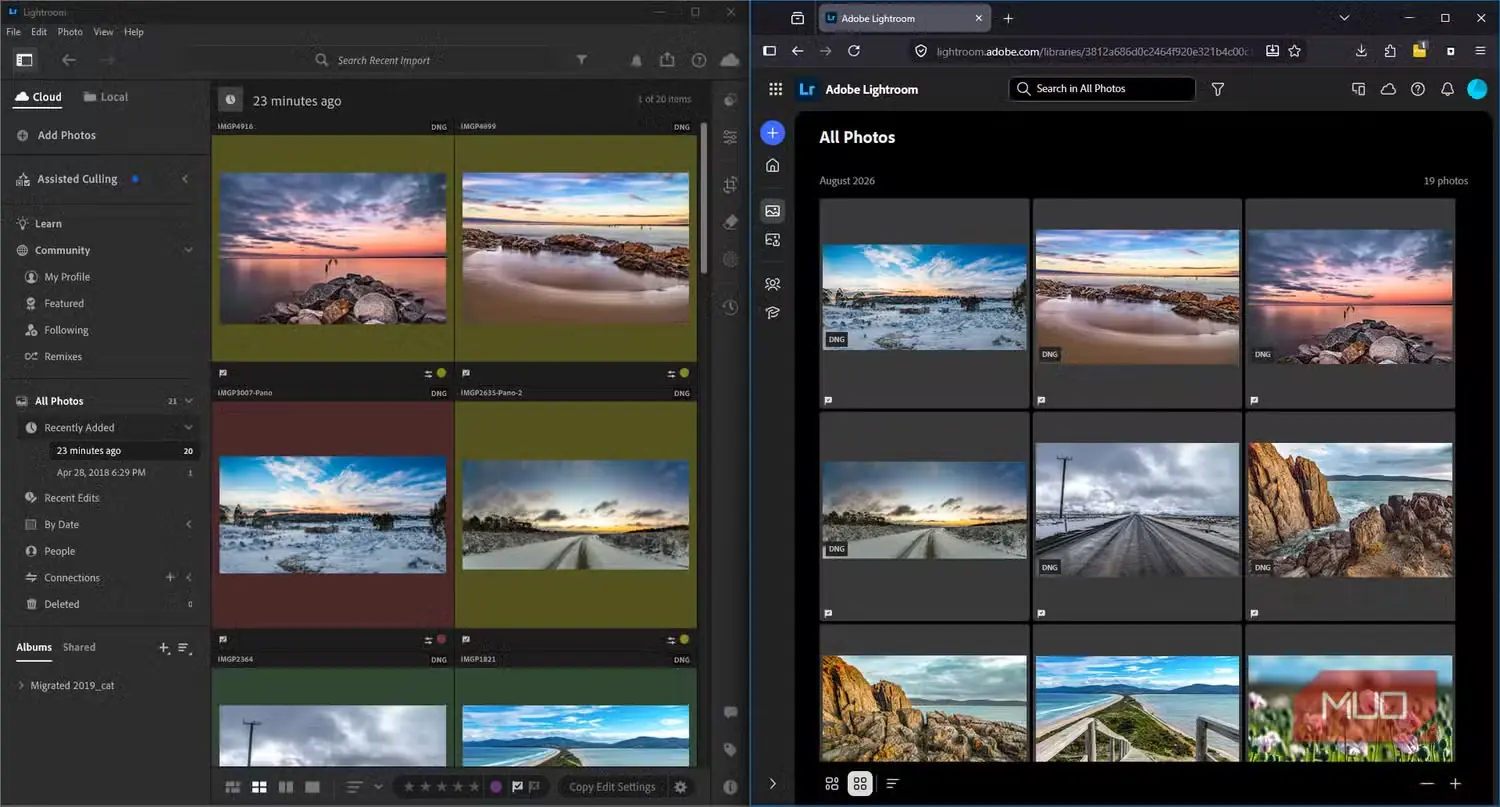Open the File menu

point(14,32)
